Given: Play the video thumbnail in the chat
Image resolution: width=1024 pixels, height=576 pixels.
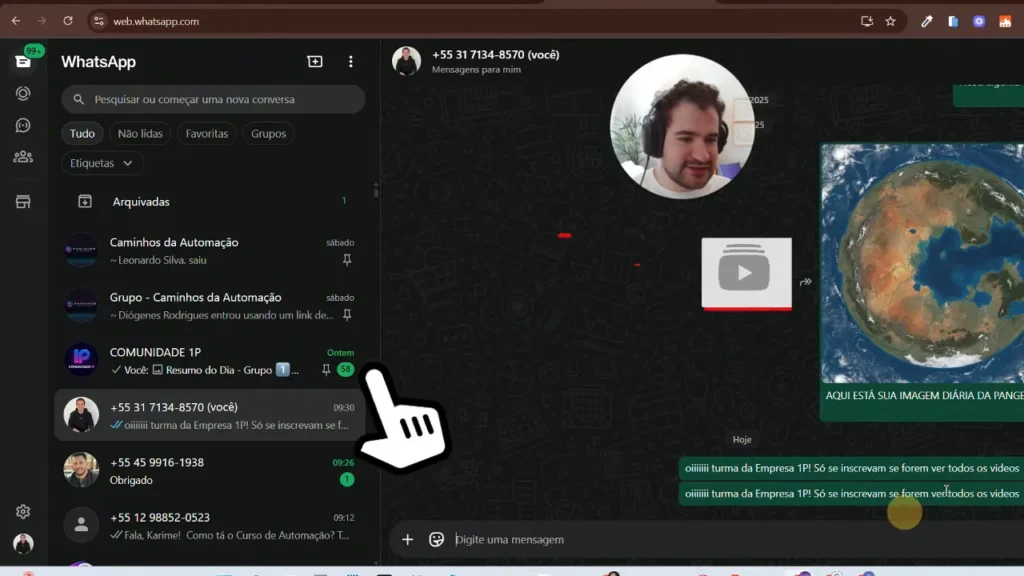Looking at the screenshot, I should pos(746,273).
